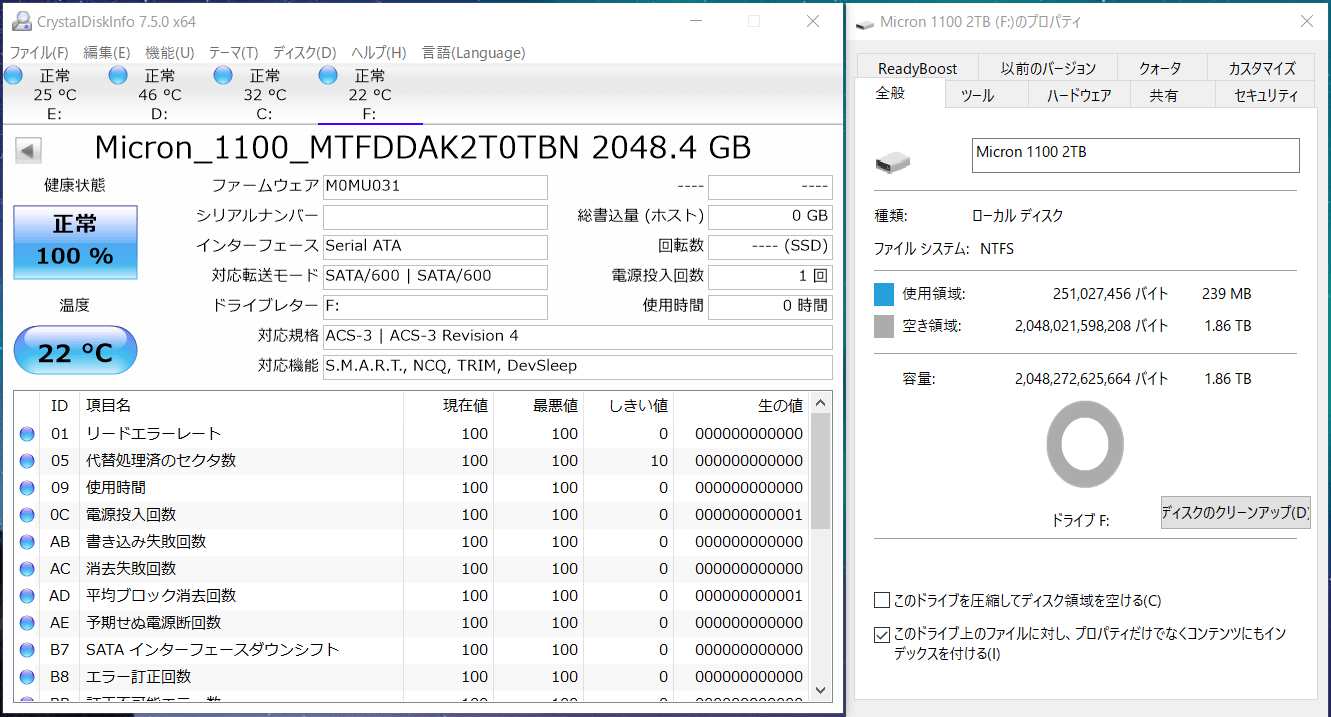This screenshot has height=717, width=1331.
Task: Open the ヘルプ(H) menu
Action: (x=379, y=53)
